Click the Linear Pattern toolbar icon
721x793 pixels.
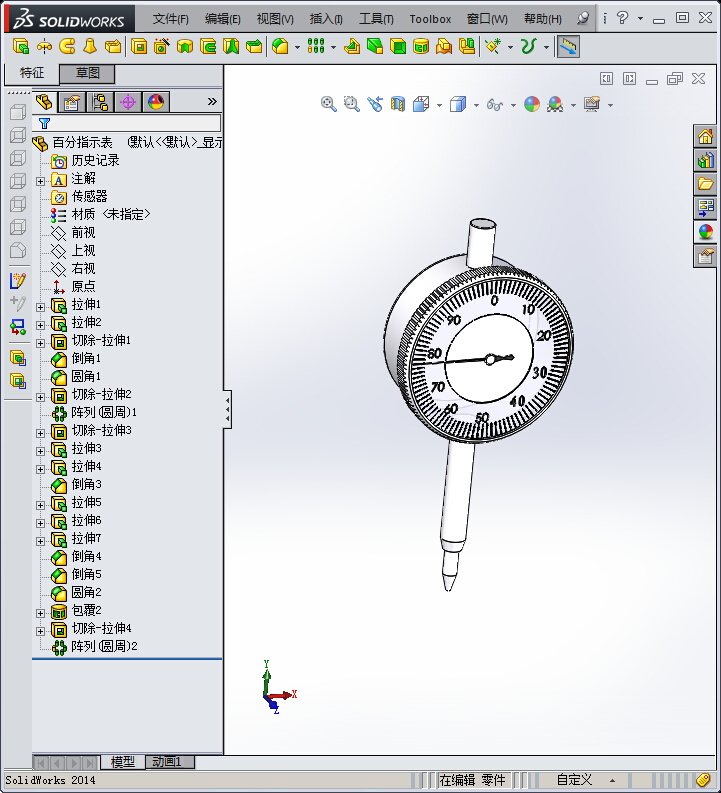click(316, 47)
